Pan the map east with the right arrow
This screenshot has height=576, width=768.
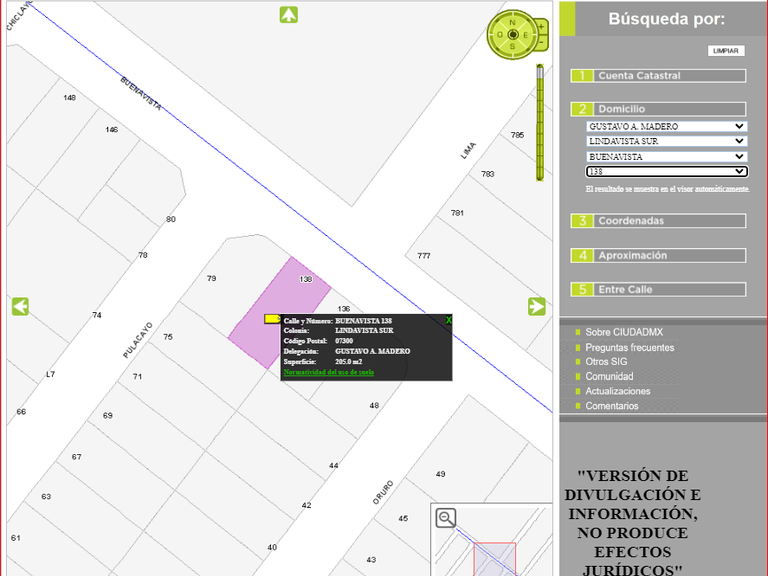(x=537, y=306)
